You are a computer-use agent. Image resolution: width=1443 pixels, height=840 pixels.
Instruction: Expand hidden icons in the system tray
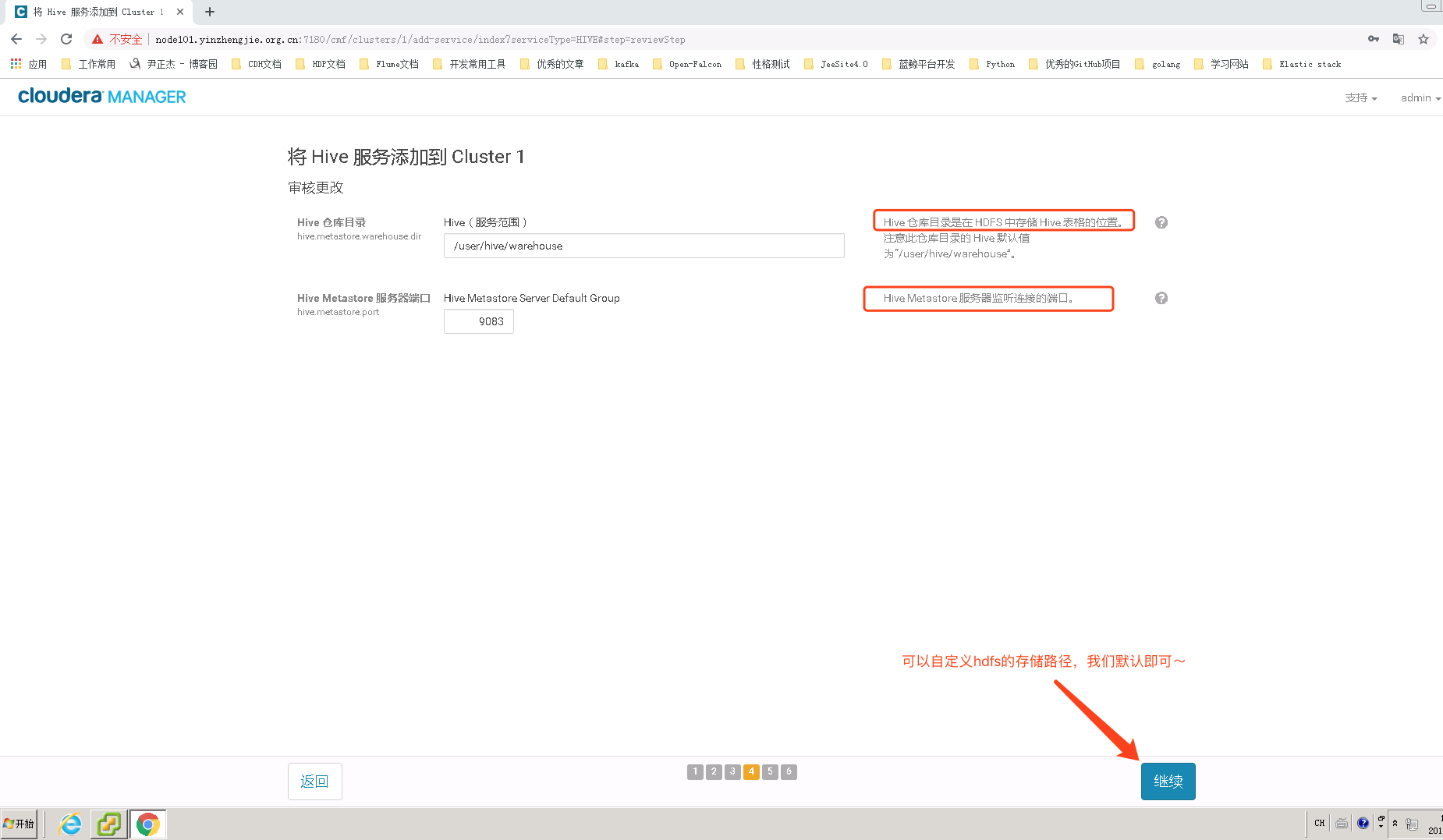tap(1395, 824)
